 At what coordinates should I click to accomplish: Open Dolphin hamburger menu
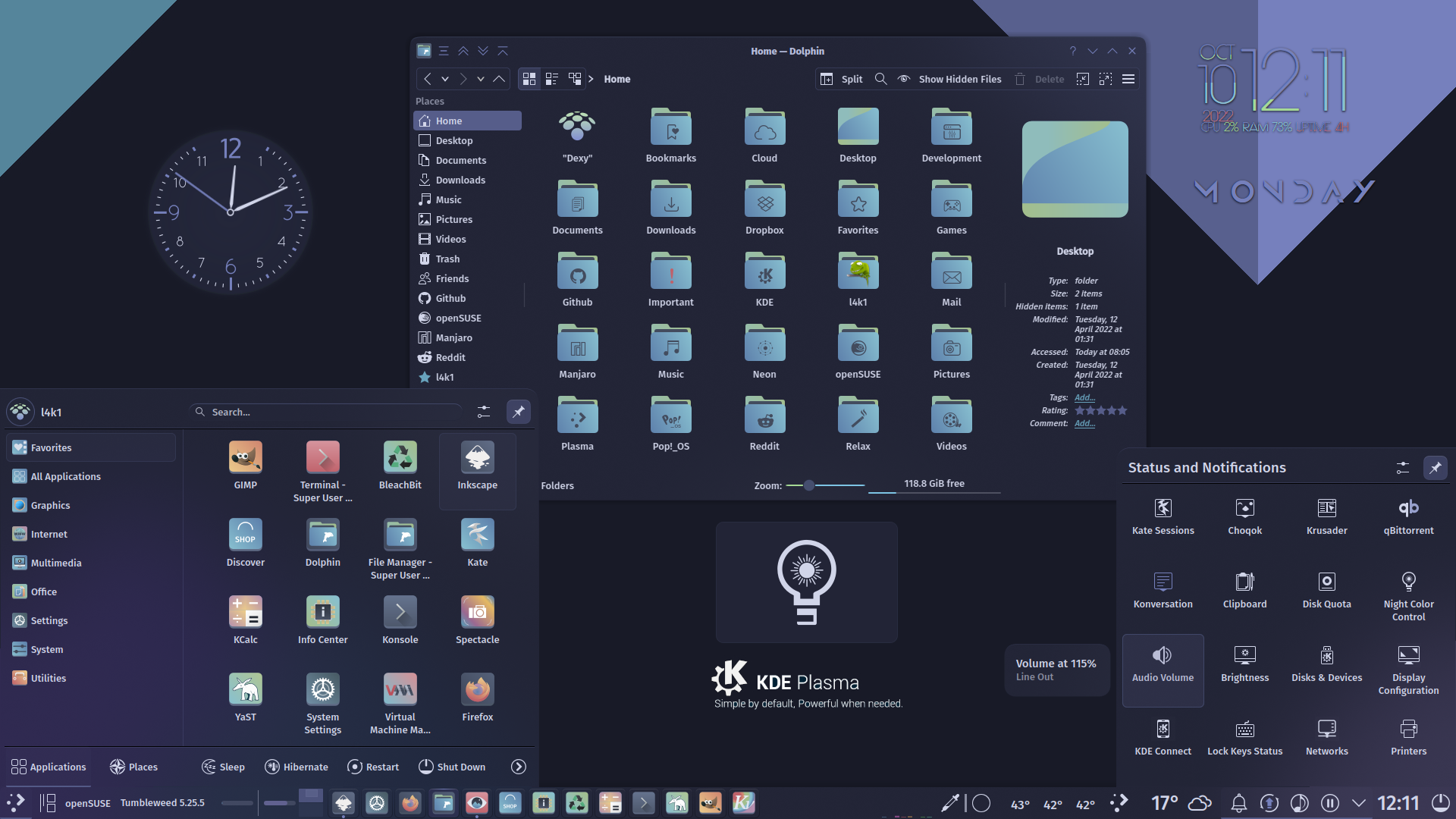click(1128, 79)
